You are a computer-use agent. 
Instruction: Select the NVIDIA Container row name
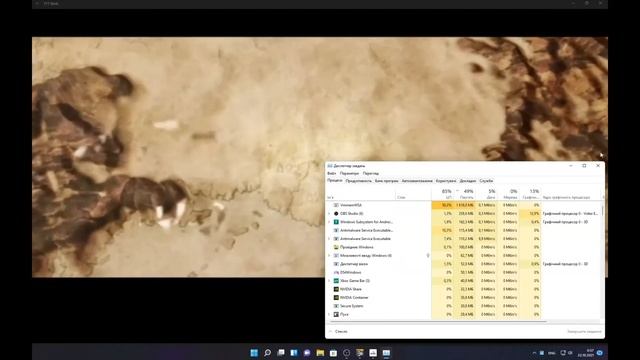click(354, 298)
